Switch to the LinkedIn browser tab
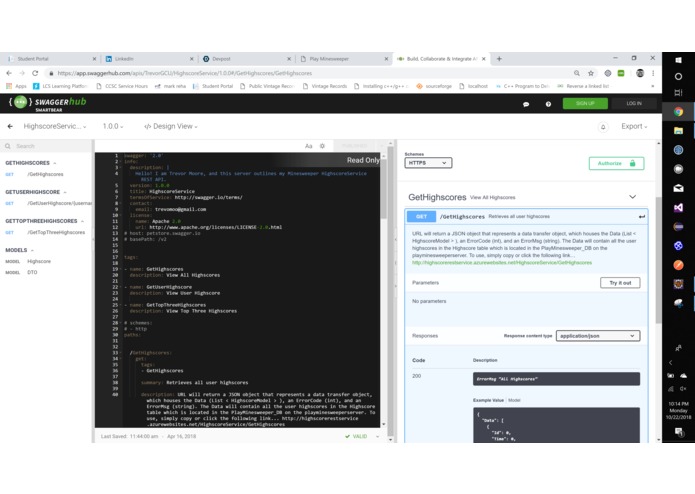Screen dimensions: 695x494 (x=148, y=58)
